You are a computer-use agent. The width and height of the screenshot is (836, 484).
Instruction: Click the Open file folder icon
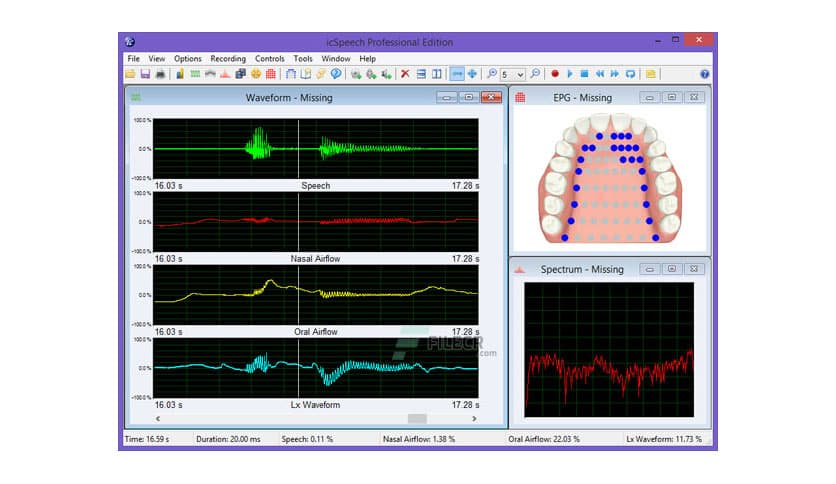(x=130, y=74)
